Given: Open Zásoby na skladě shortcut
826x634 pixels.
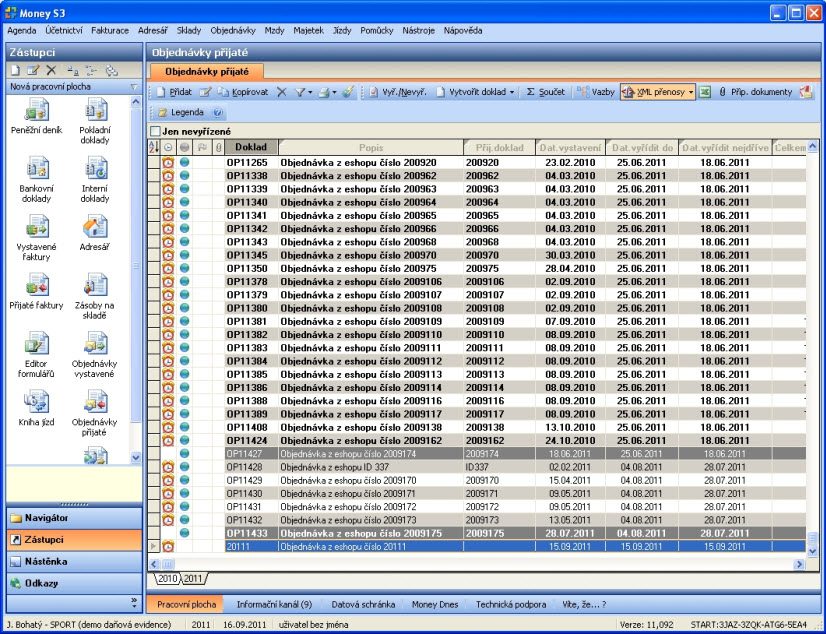Looking at the screenshot, I should pos(95,285).
